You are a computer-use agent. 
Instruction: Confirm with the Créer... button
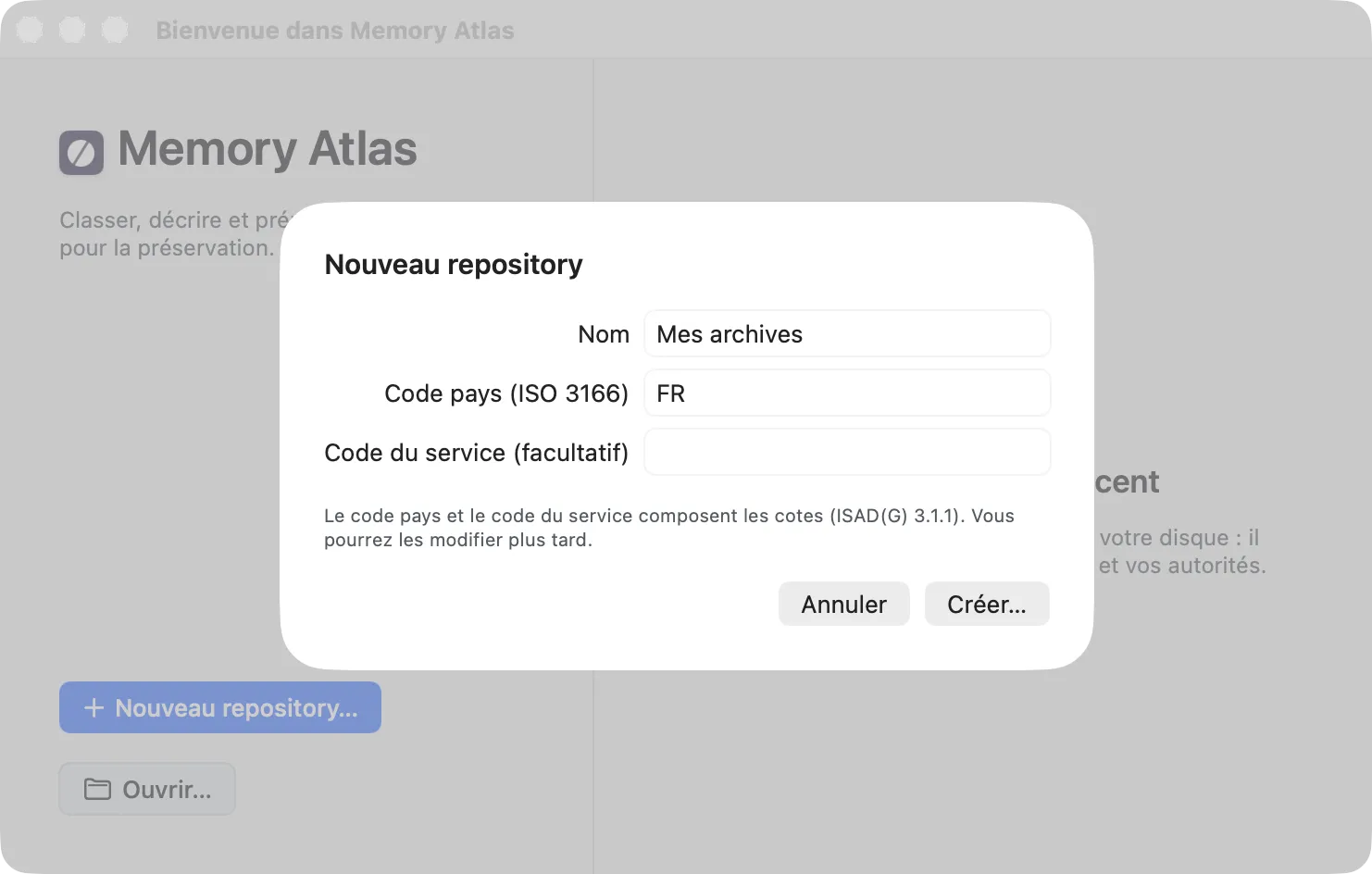point(987,604)
